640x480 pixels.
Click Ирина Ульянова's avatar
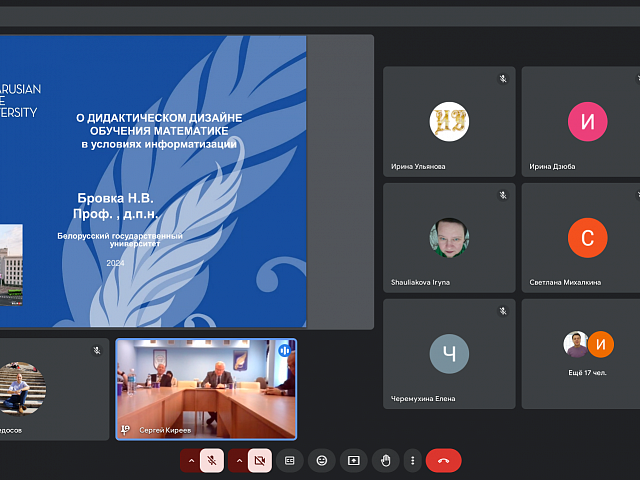449,122
